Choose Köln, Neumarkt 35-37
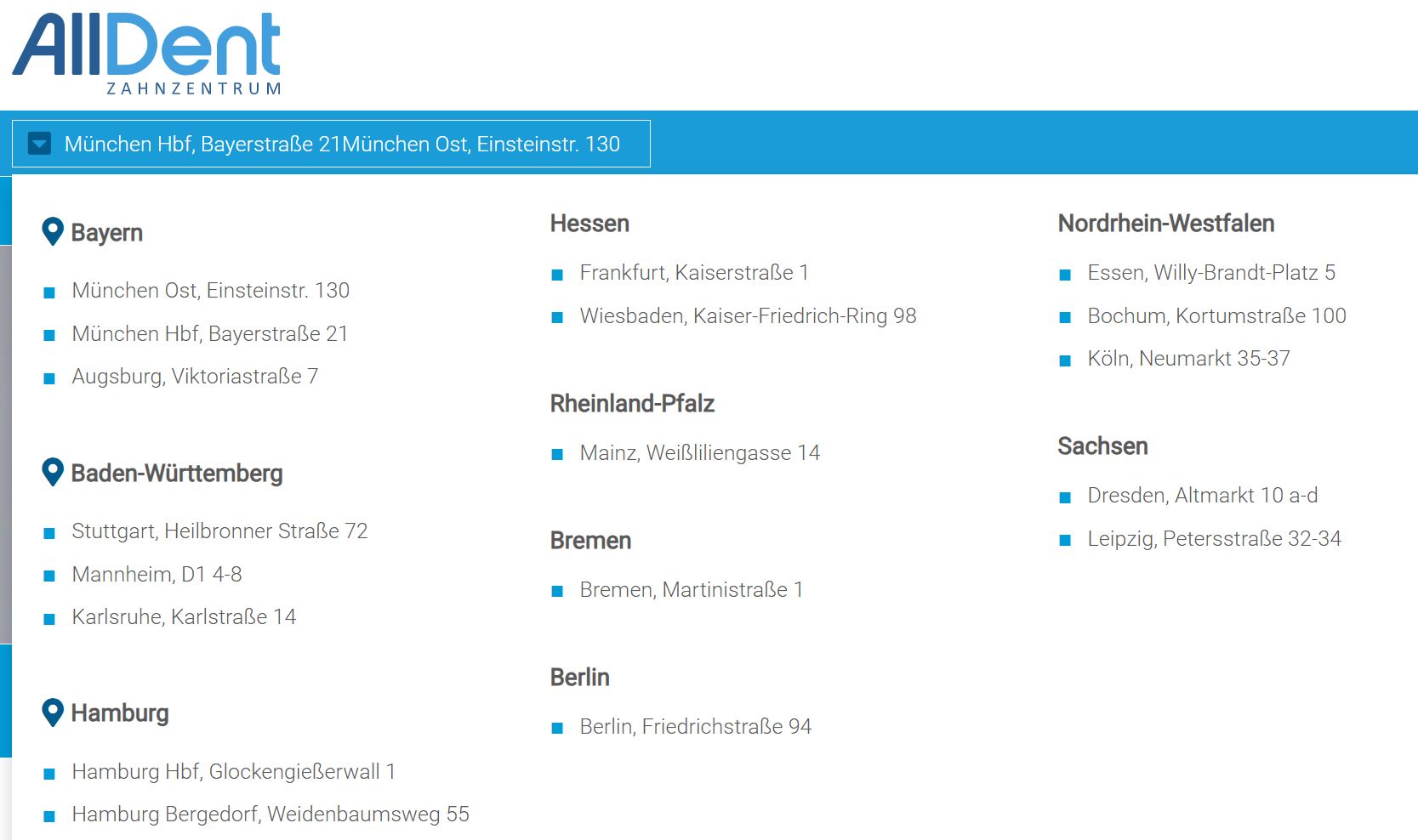Image resolution: width=1418 pixels, height=840 pixels. click(1188, 359)
